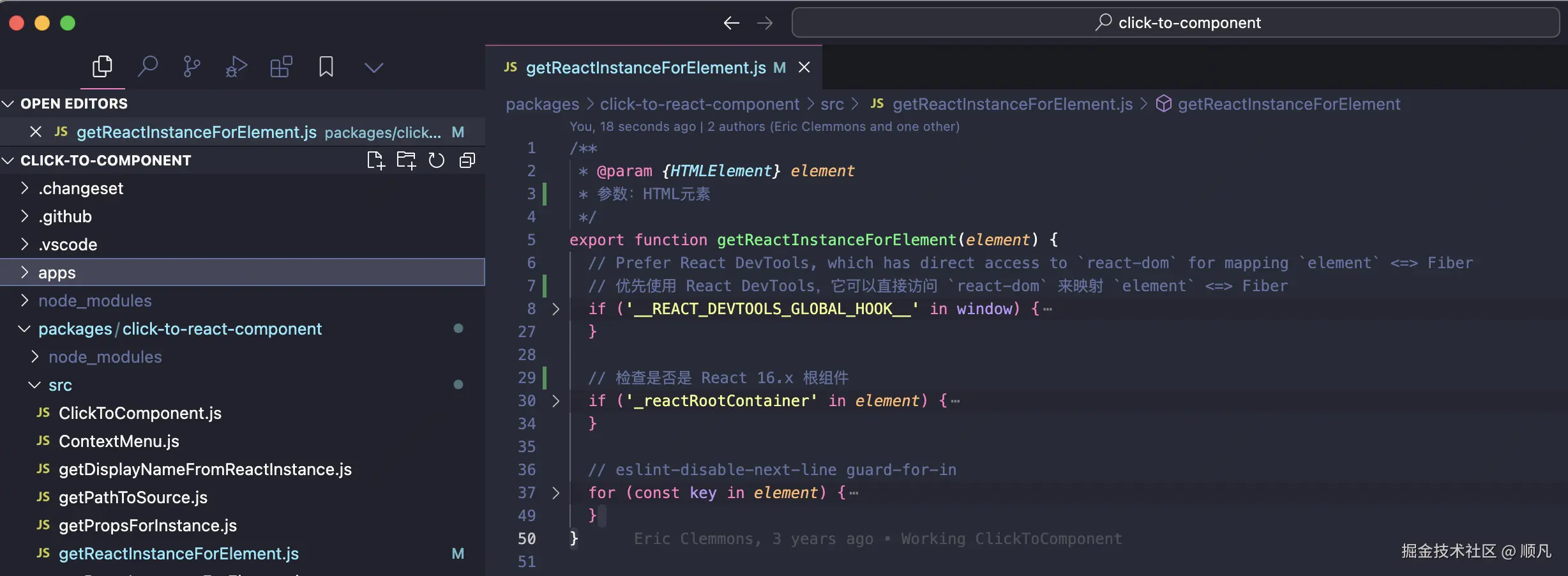Click the HTMLElement type on line 2
Viewport: 1568px width, 576px height.
coord(721,171)
